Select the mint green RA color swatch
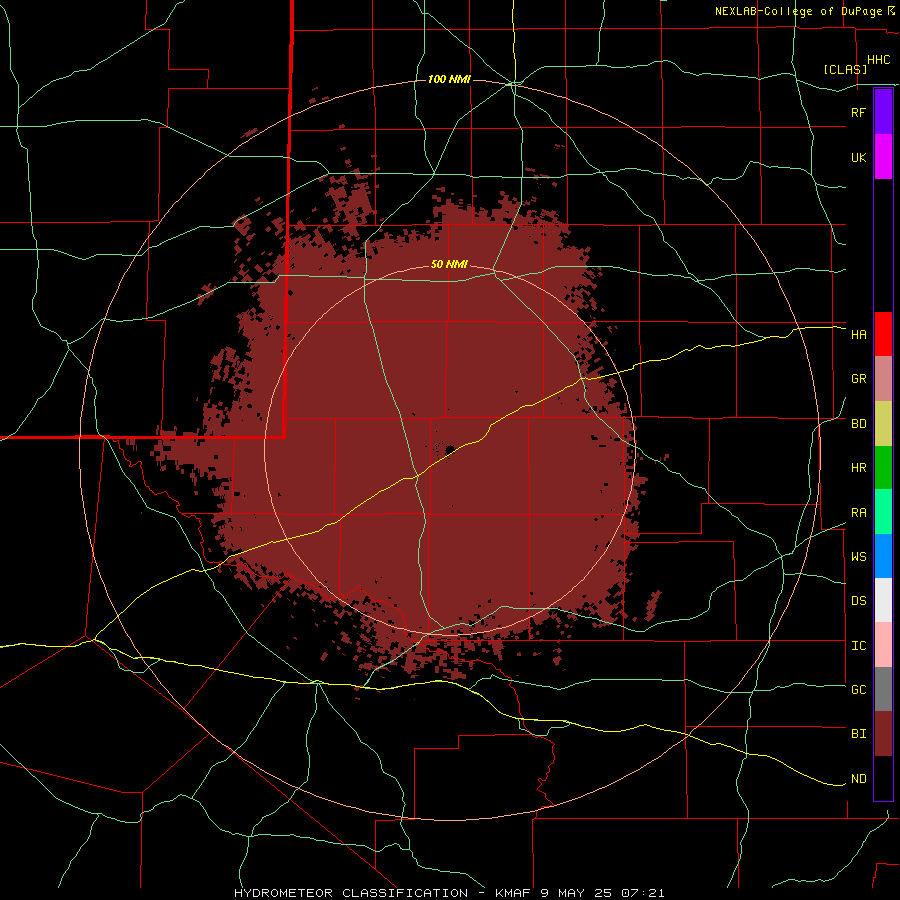900x900 pixels. coord(883,512)
